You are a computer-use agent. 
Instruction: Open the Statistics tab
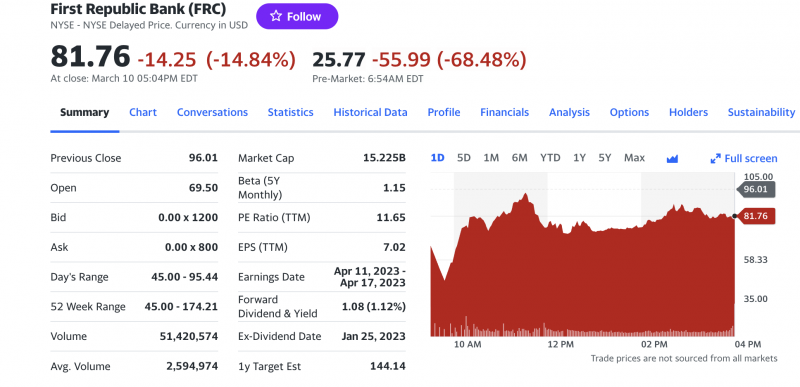pos(290,112)
